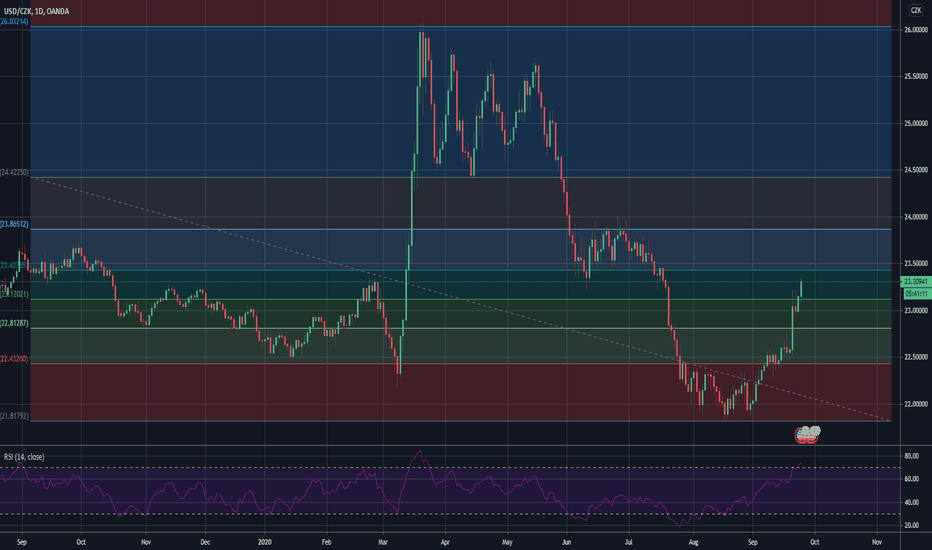Click the RSI axis value 40.00

point(912,502)
